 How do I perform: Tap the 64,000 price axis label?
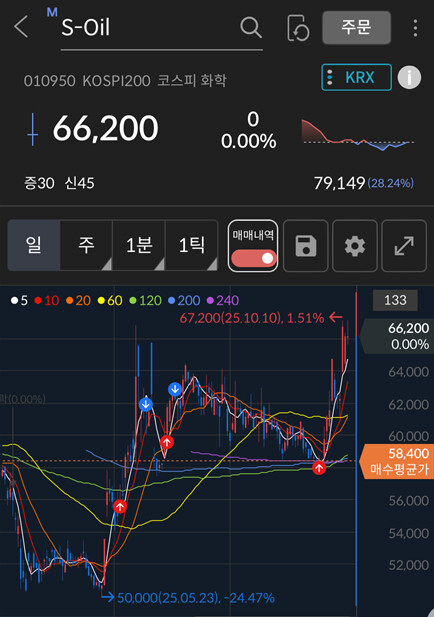tap(408, 372)
